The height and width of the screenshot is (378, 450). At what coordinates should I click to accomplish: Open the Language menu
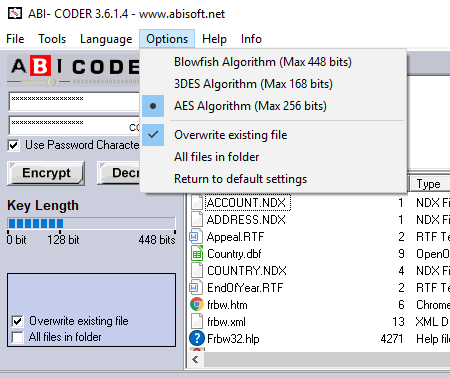click(x=106, y=39)
